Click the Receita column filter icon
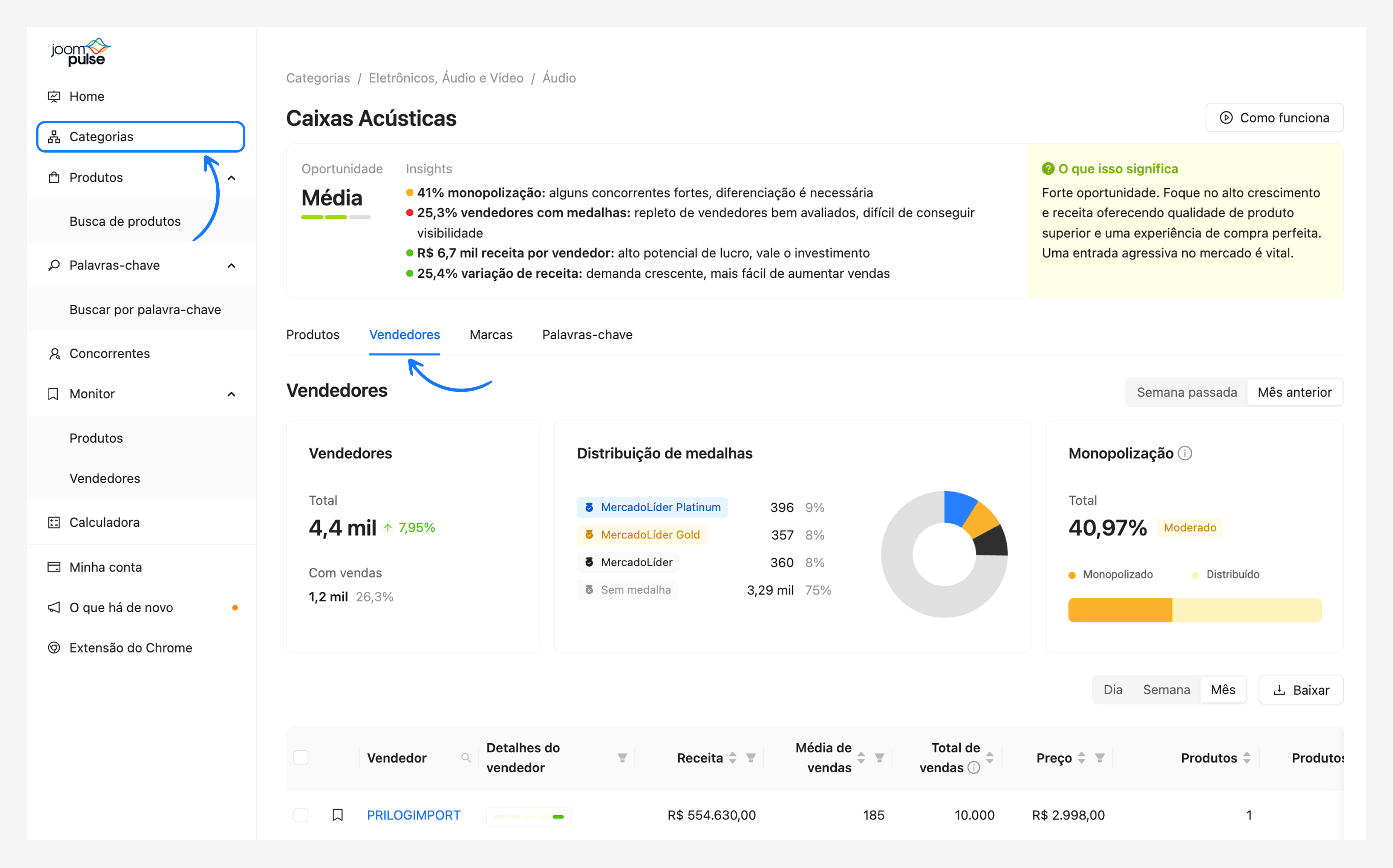1393x868 pixels. tap(750, 758)
